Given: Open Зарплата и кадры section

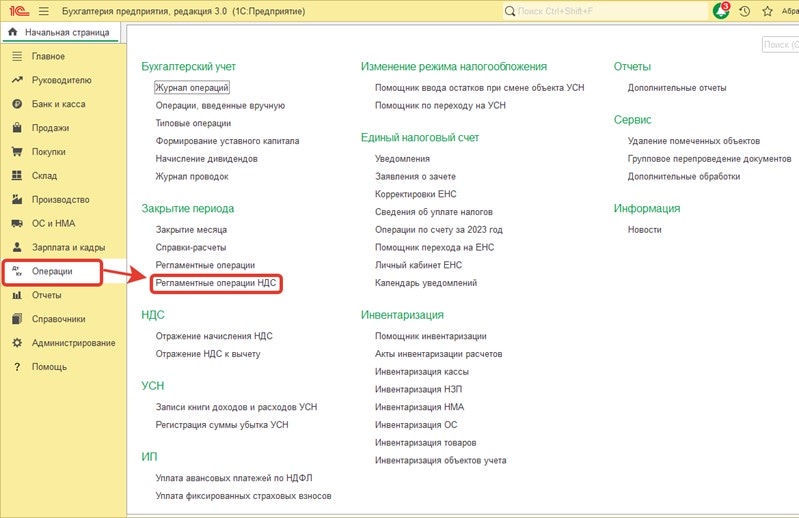Looking at the screenshot, I should tap(68, 247).
